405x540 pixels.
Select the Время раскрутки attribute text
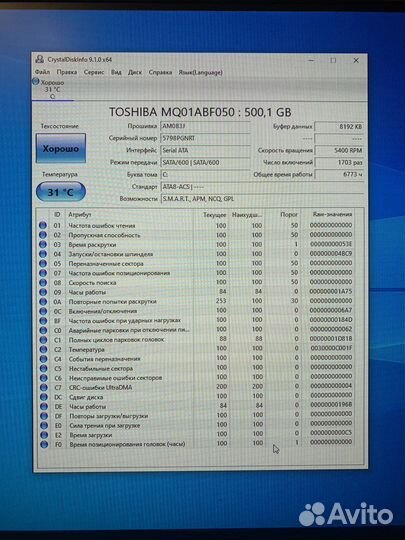[x=92, y=245]
